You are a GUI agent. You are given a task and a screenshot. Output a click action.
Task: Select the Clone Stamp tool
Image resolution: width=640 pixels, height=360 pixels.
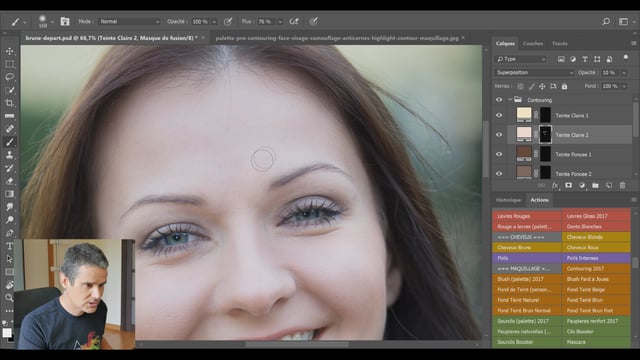click(x=9, y=155)
